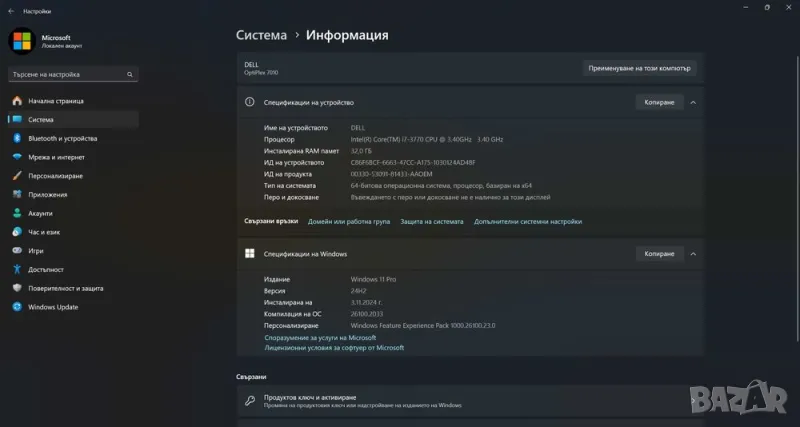
Task: Open Поверителност и защита settings
Action: [x=65, y=288]
